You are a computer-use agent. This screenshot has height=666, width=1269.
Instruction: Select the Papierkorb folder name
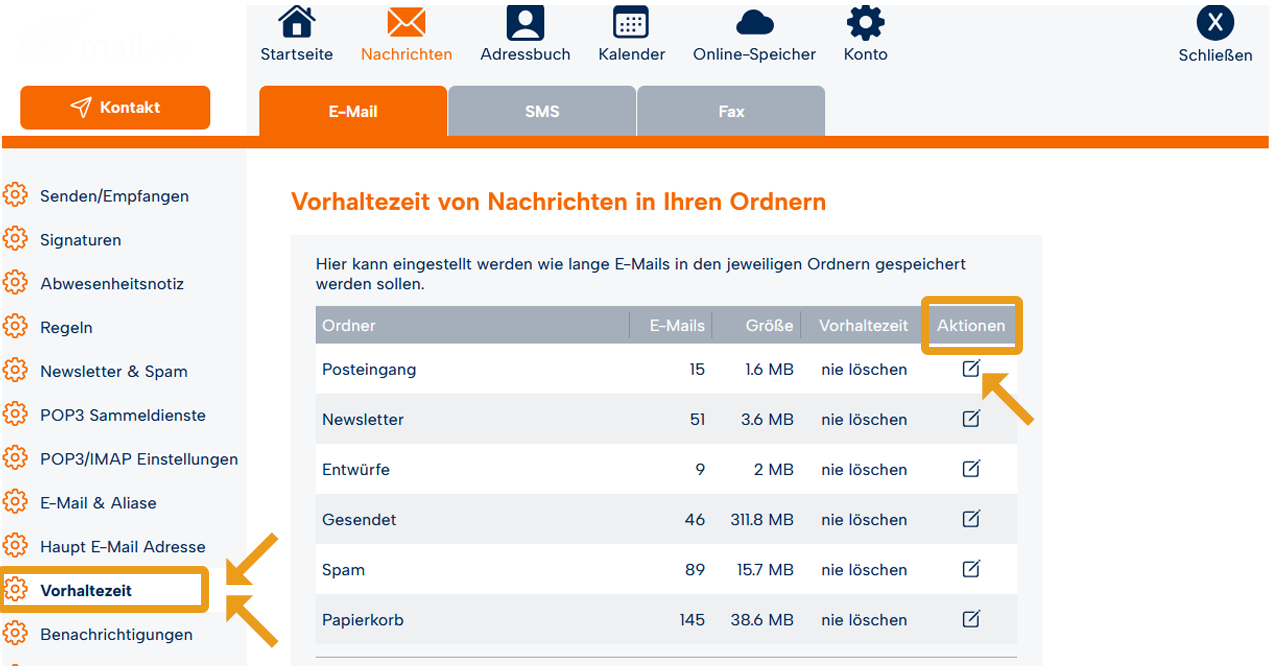coord(363,620)
